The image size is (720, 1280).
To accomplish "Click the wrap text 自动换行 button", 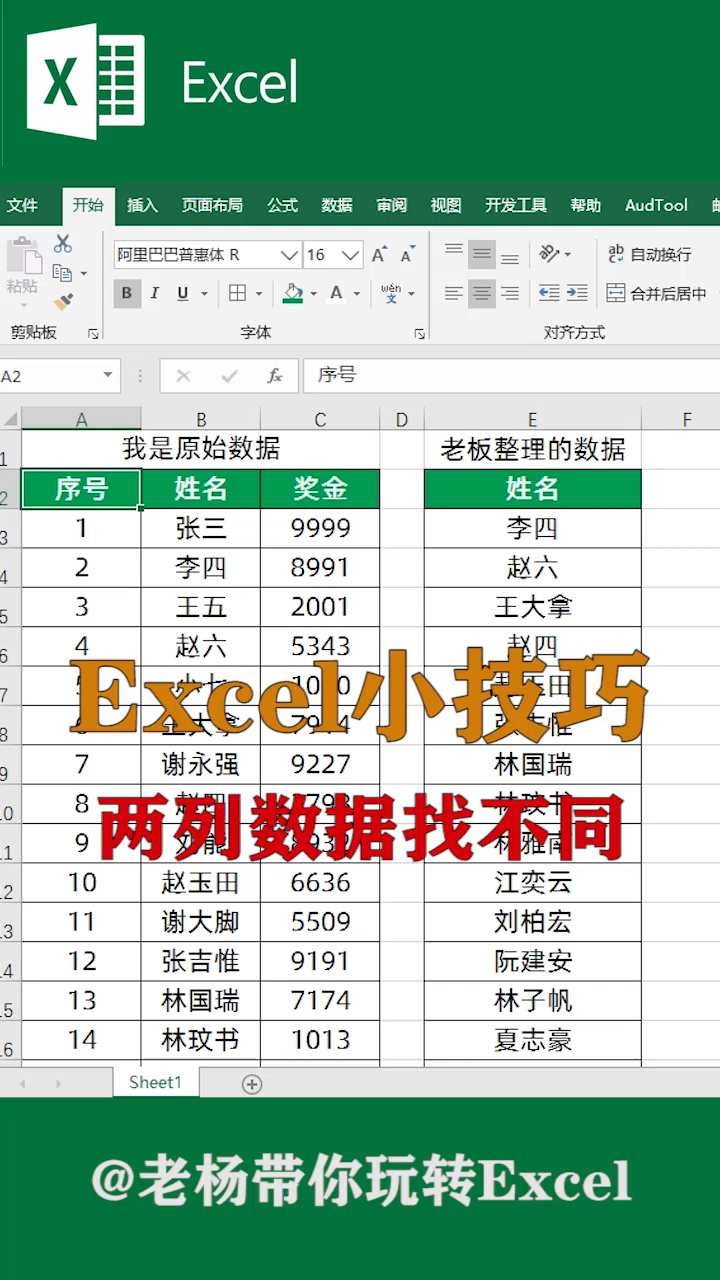I will tap(650, 255).
